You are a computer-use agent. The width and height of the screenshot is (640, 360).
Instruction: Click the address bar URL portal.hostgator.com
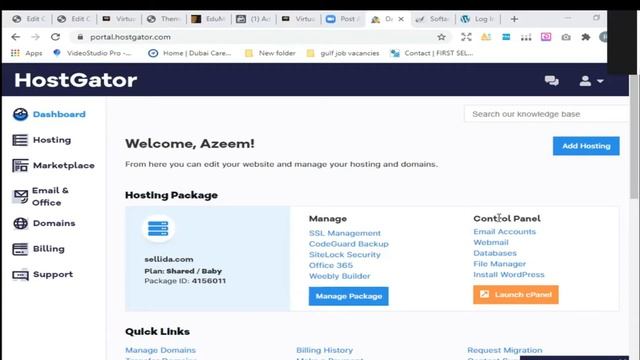pyautogui.click(x=131, y=37)
